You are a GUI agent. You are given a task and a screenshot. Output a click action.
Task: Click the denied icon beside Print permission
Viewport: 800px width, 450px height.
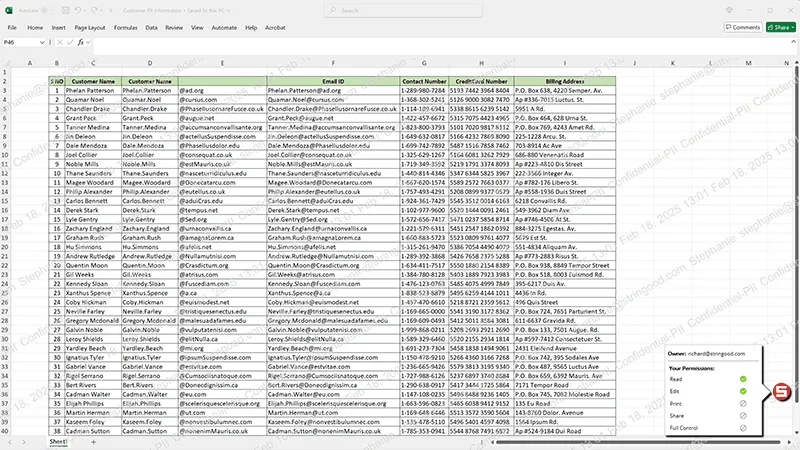pyautogui.click(x=743, y=404)
